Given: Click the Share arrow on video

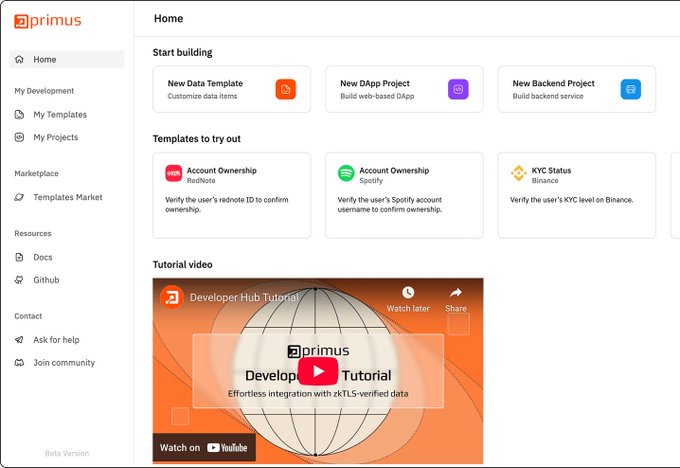Looking at the screenshot, I should point(455,292).
